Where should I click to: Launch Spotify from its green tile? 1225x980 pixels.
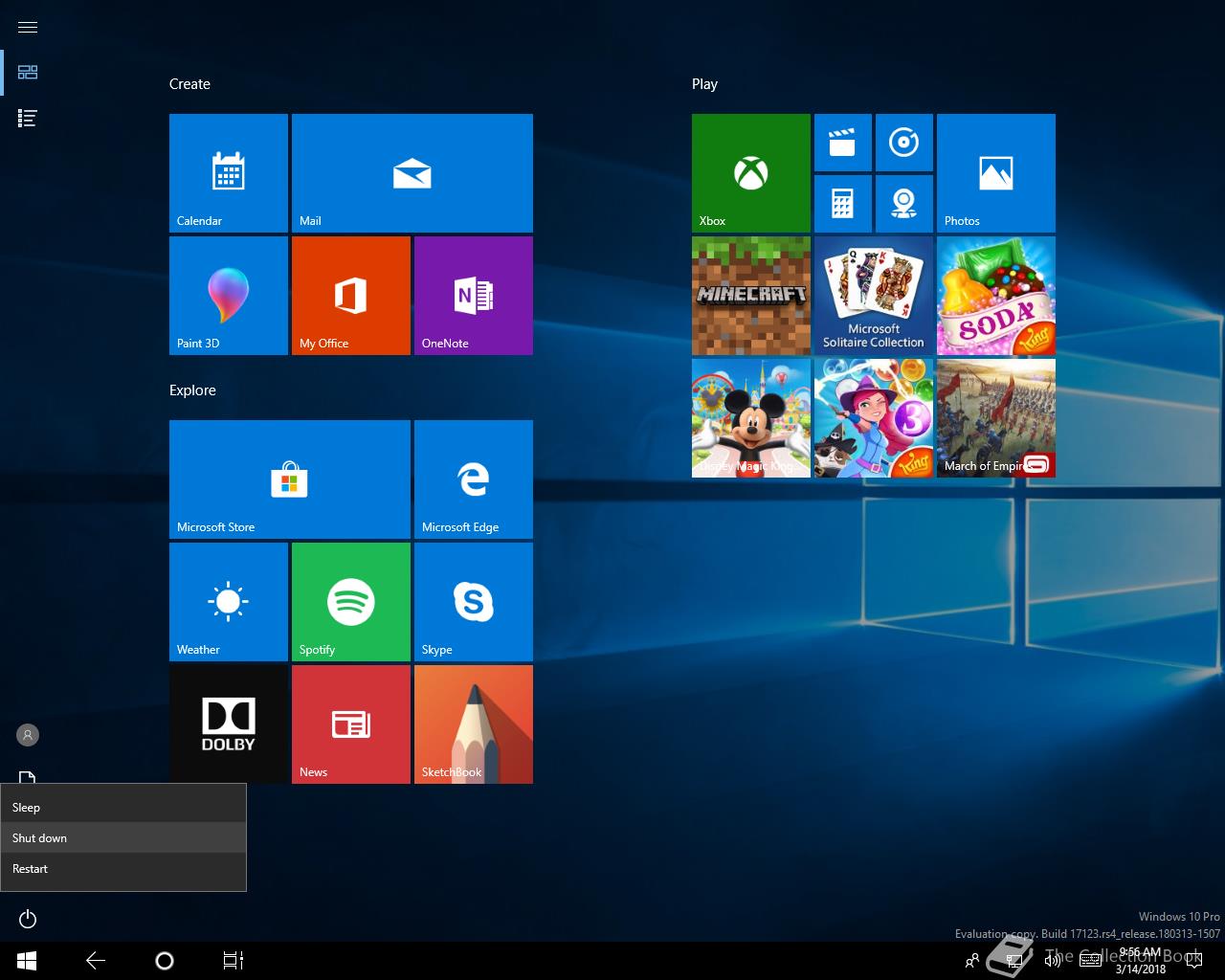click(351, 602)
